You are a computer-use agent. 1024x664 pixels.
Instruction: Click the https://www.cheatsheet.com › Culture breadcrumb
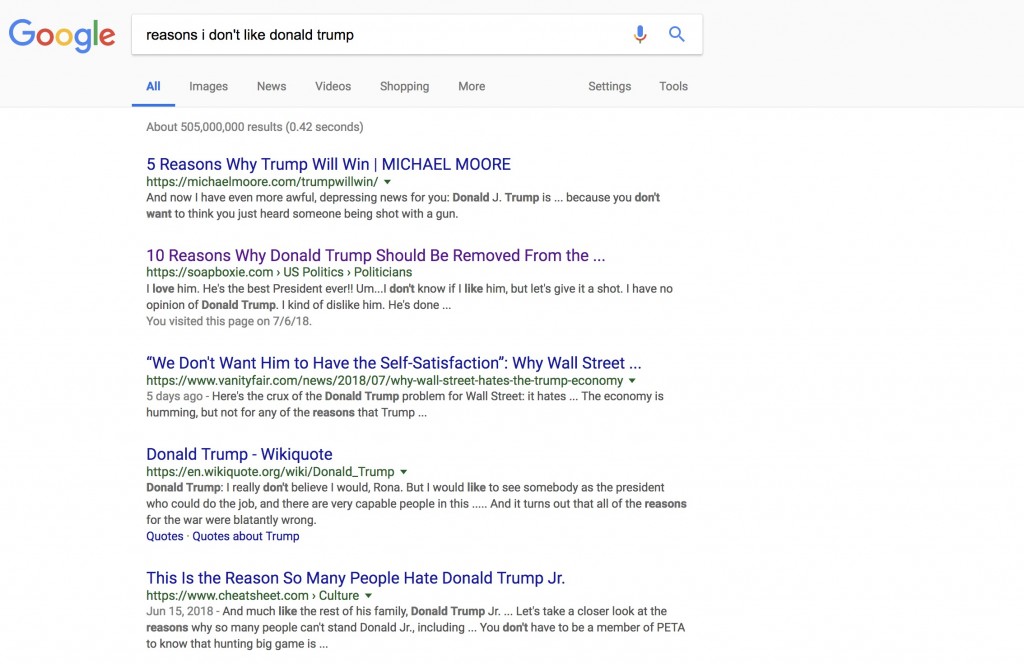[253, 595]
